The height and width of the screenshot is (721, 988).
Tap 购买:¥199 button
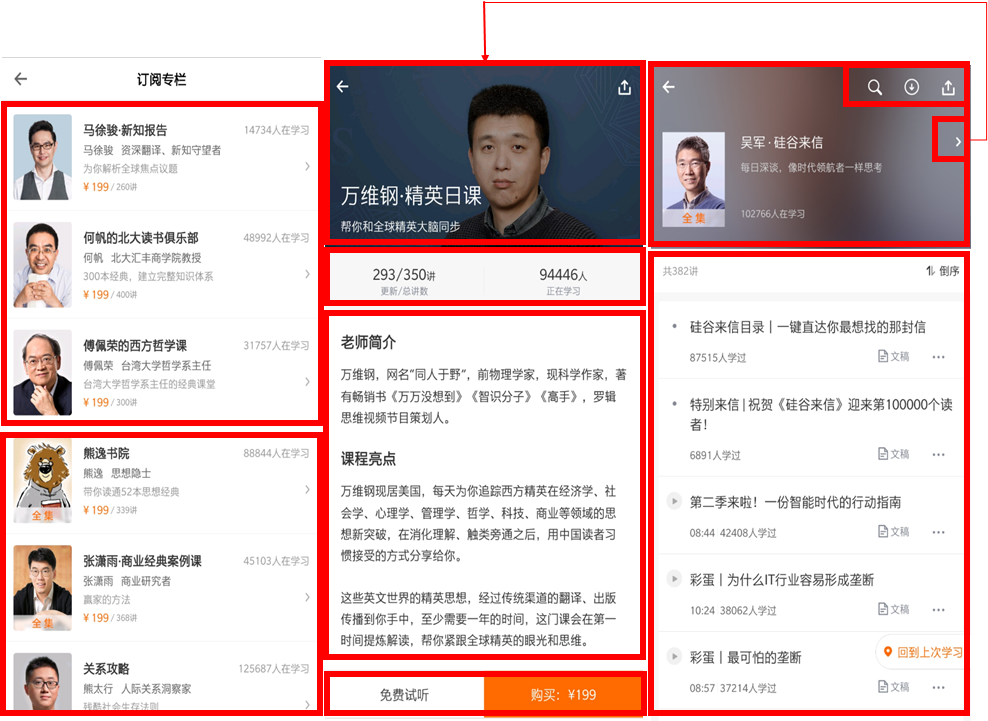[x=563, y=695]
